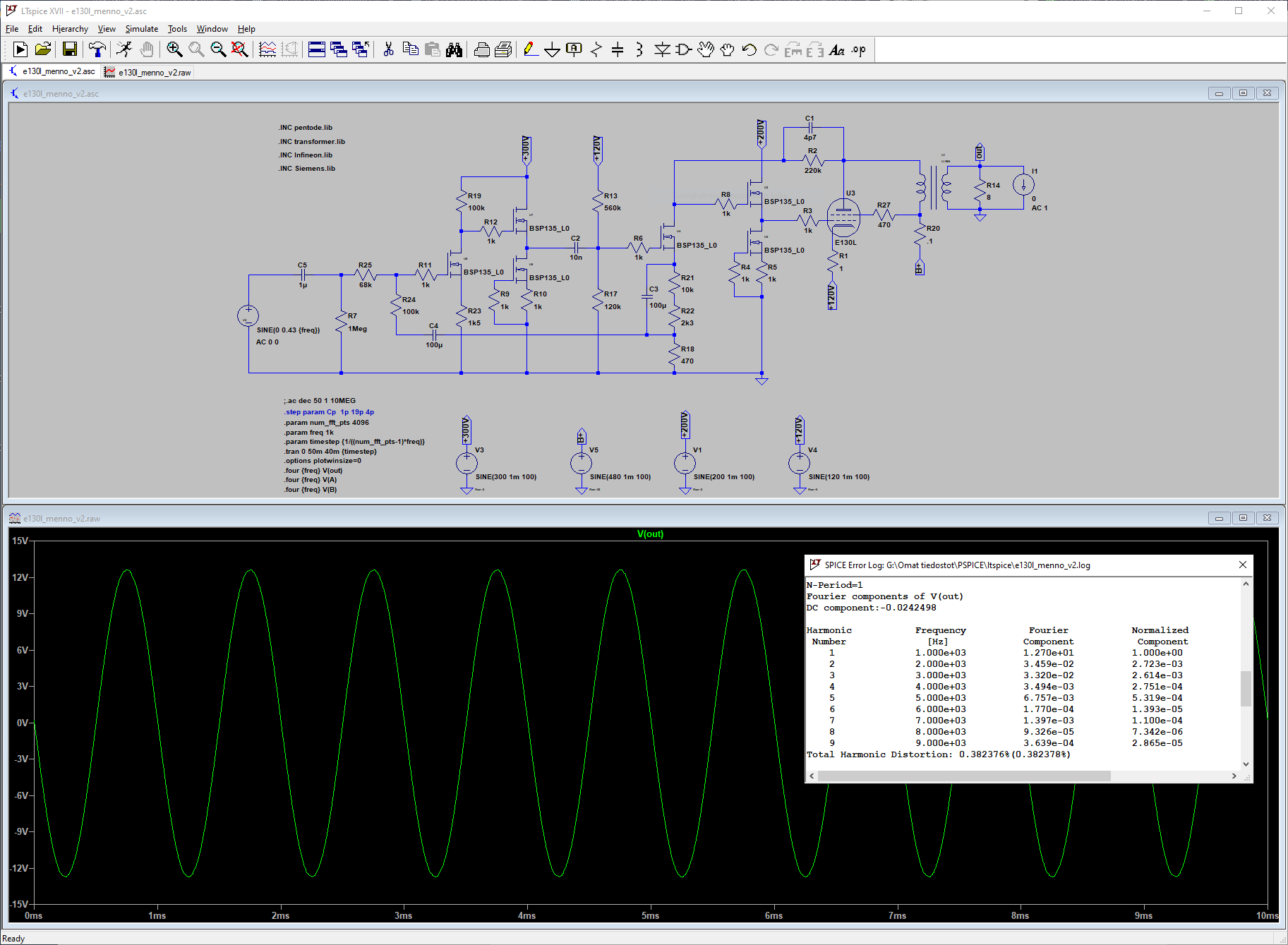Click the '.INC pentode.lib' directive
Screen dimensions: 1288x945
pyautogui.click(x=305, y=128)
